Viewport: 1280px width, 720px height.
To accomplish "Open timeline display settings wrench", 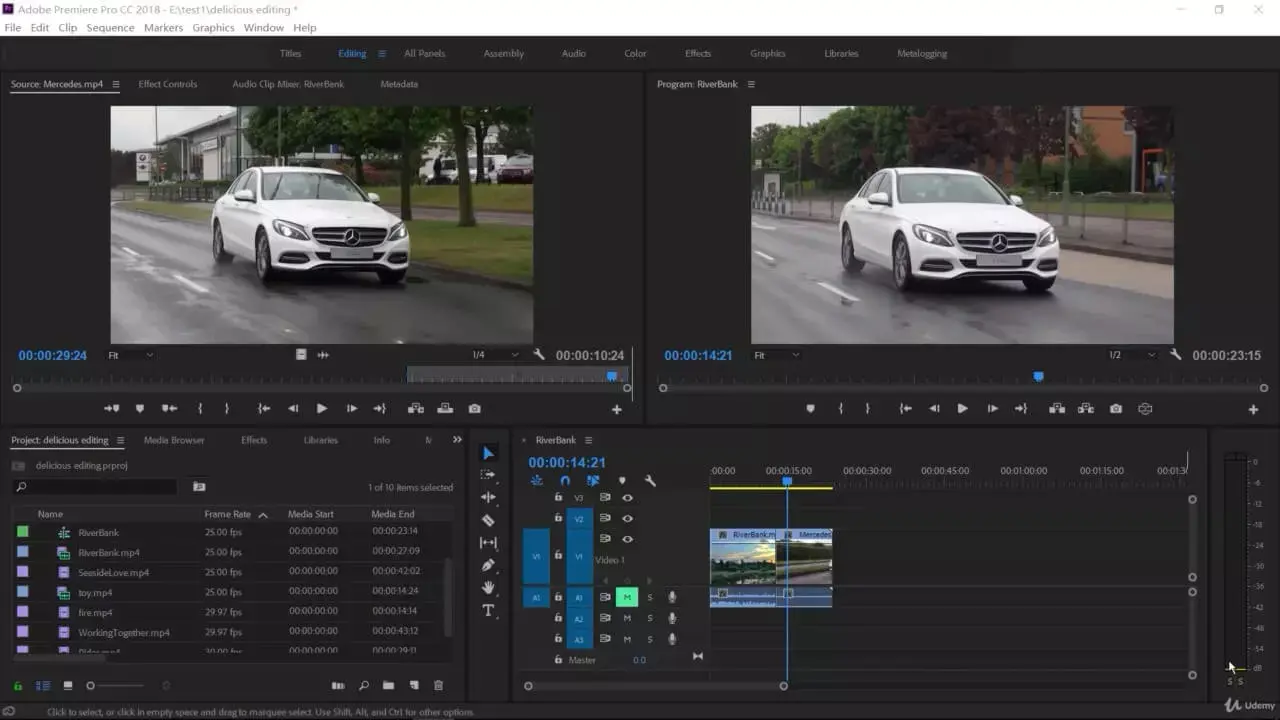I will (x=650, y=481).
